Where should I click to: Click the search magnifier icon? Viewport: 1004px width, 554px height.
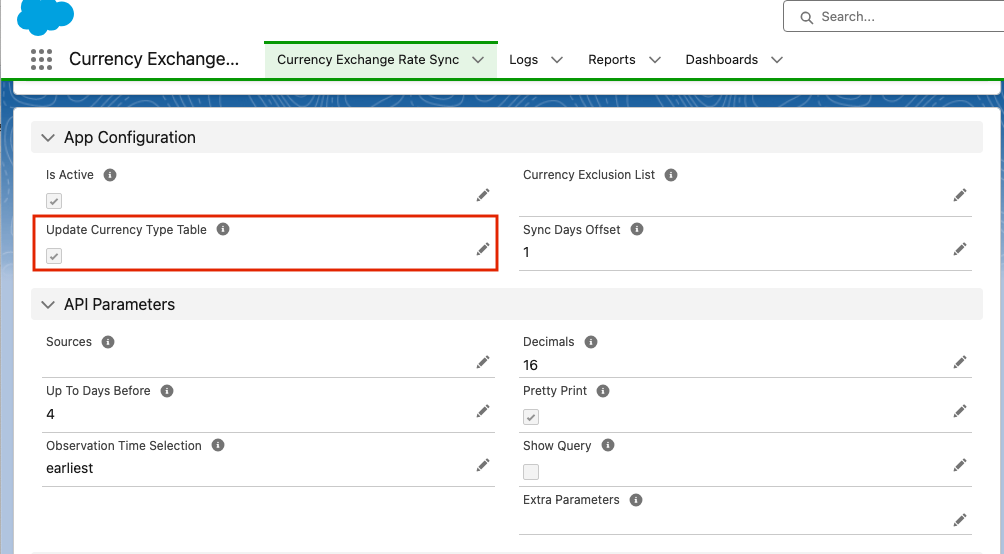[x=807, y=17]
